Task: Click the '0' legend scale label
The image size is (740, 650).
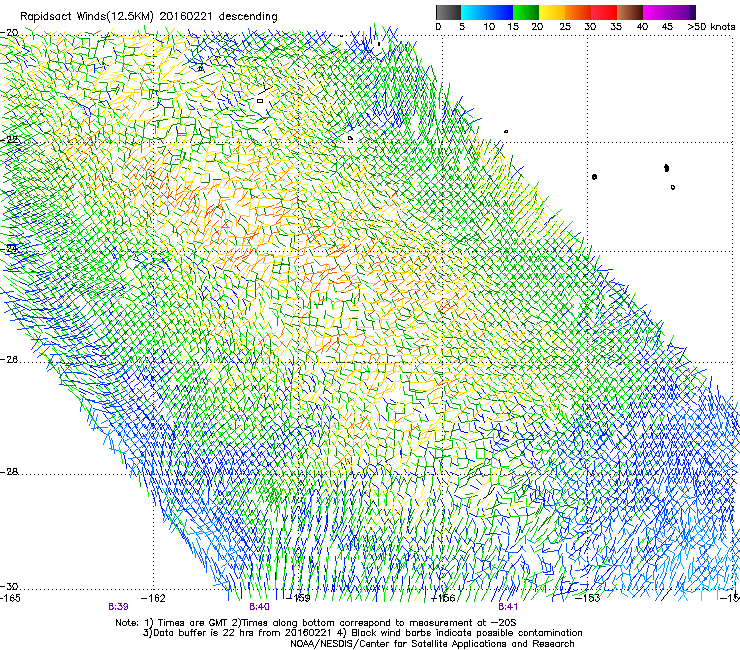Action: click(438, 27)
